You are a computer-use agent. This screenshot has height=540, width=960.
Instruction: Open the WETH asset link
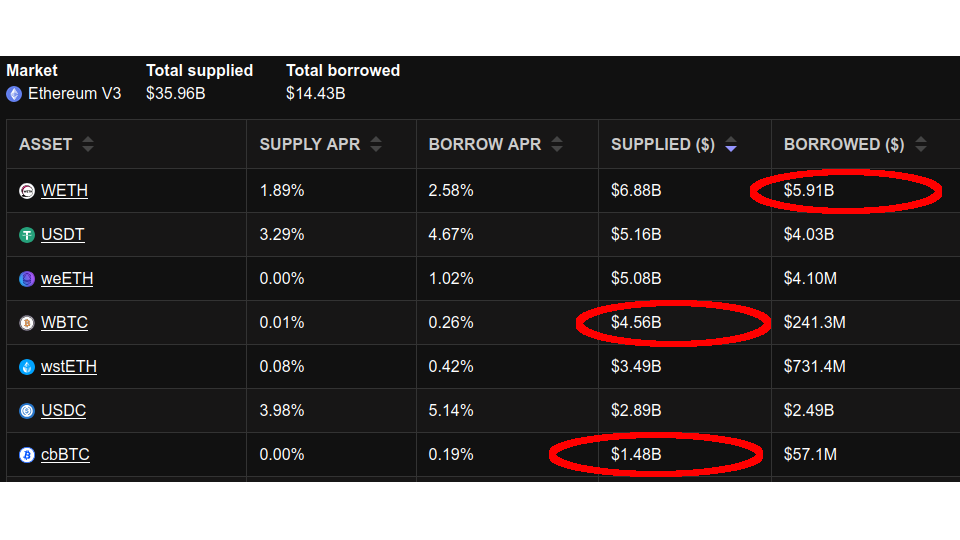pos(64,191)
